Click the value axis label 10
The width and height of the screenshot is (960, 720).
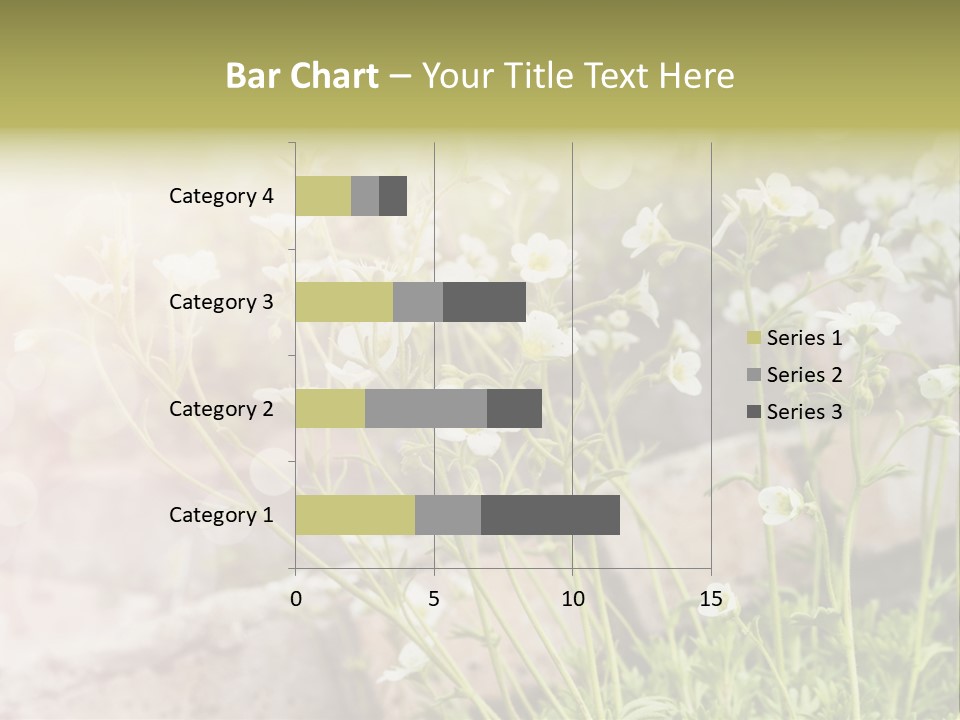point(572,599)
